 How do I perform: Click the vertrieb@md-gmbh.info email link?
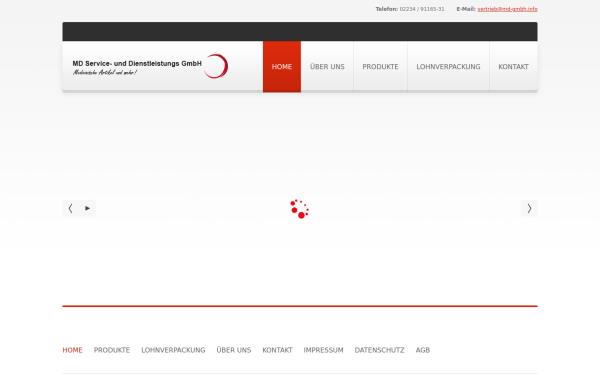(507, 9)
